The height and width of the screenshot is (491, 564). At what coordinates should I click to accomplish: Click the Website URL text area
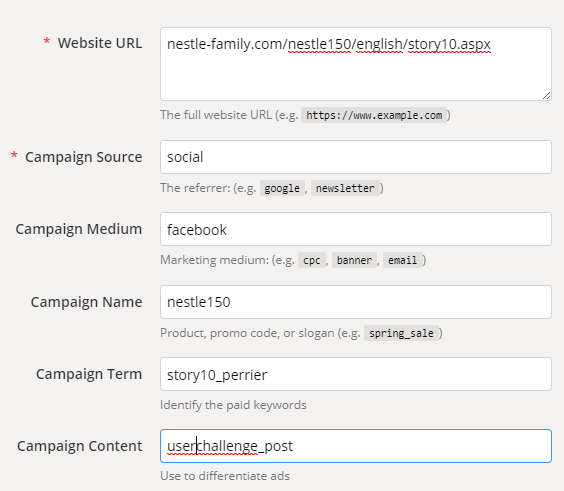pos(356,64)
